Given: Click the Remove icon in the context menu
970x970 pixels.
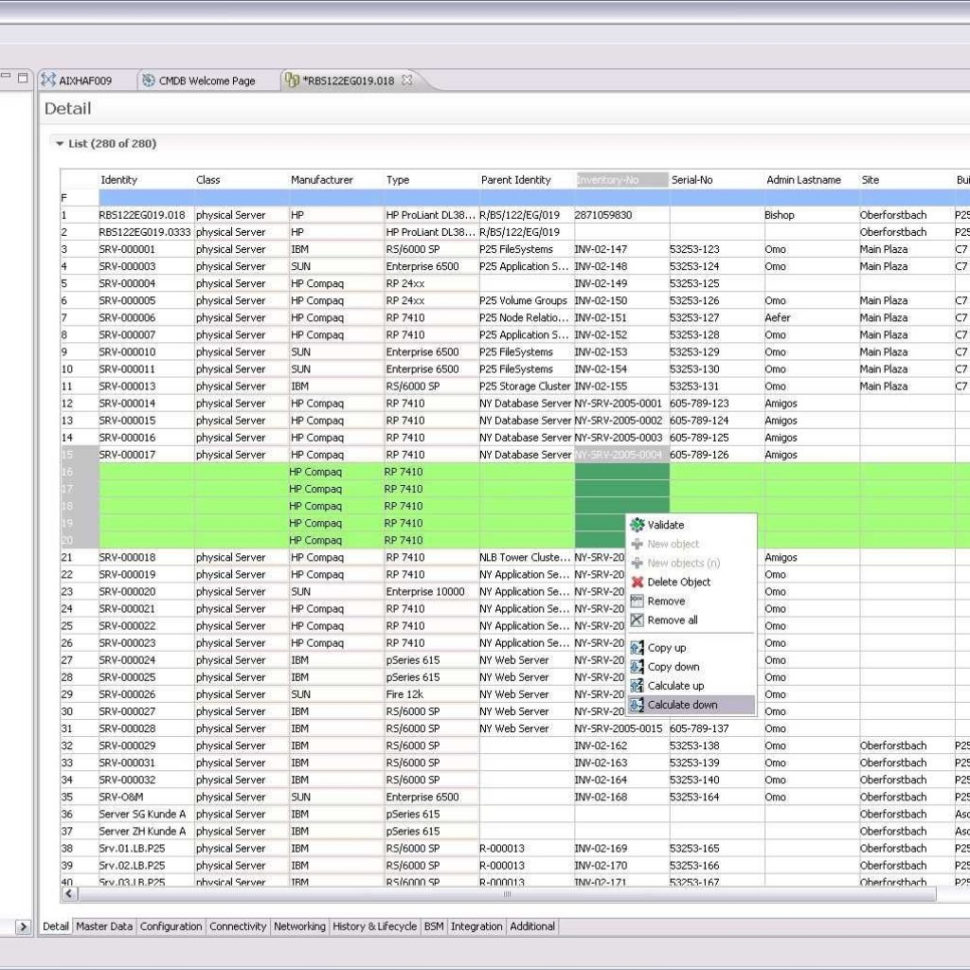Looking at the screenshot, I should click(x=637, y=601).
